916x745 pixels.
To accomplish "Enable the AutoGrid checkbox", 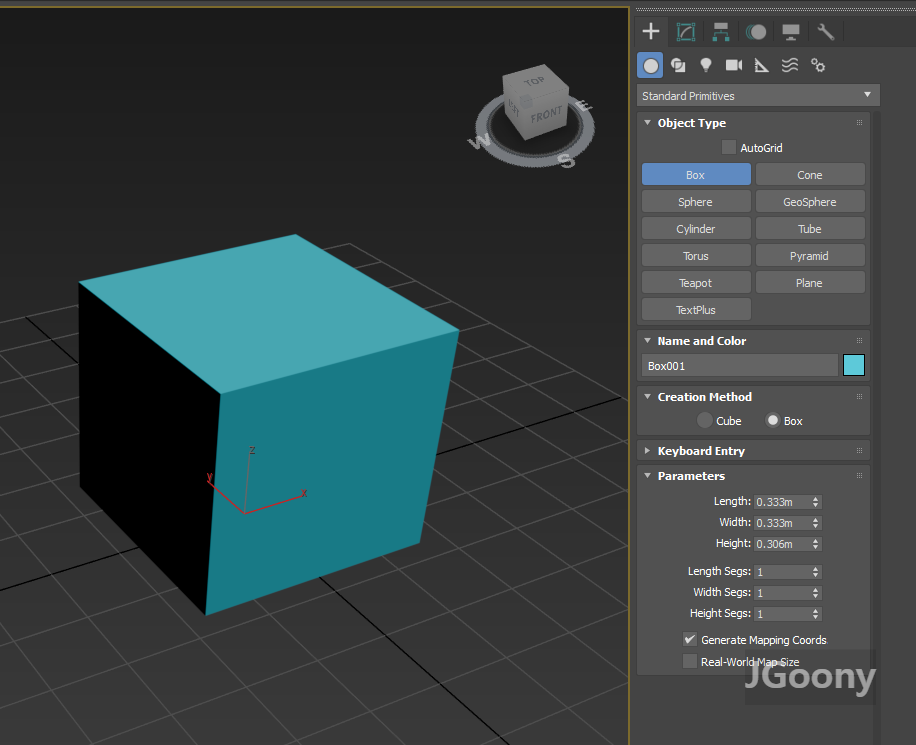I will (728, 147).
